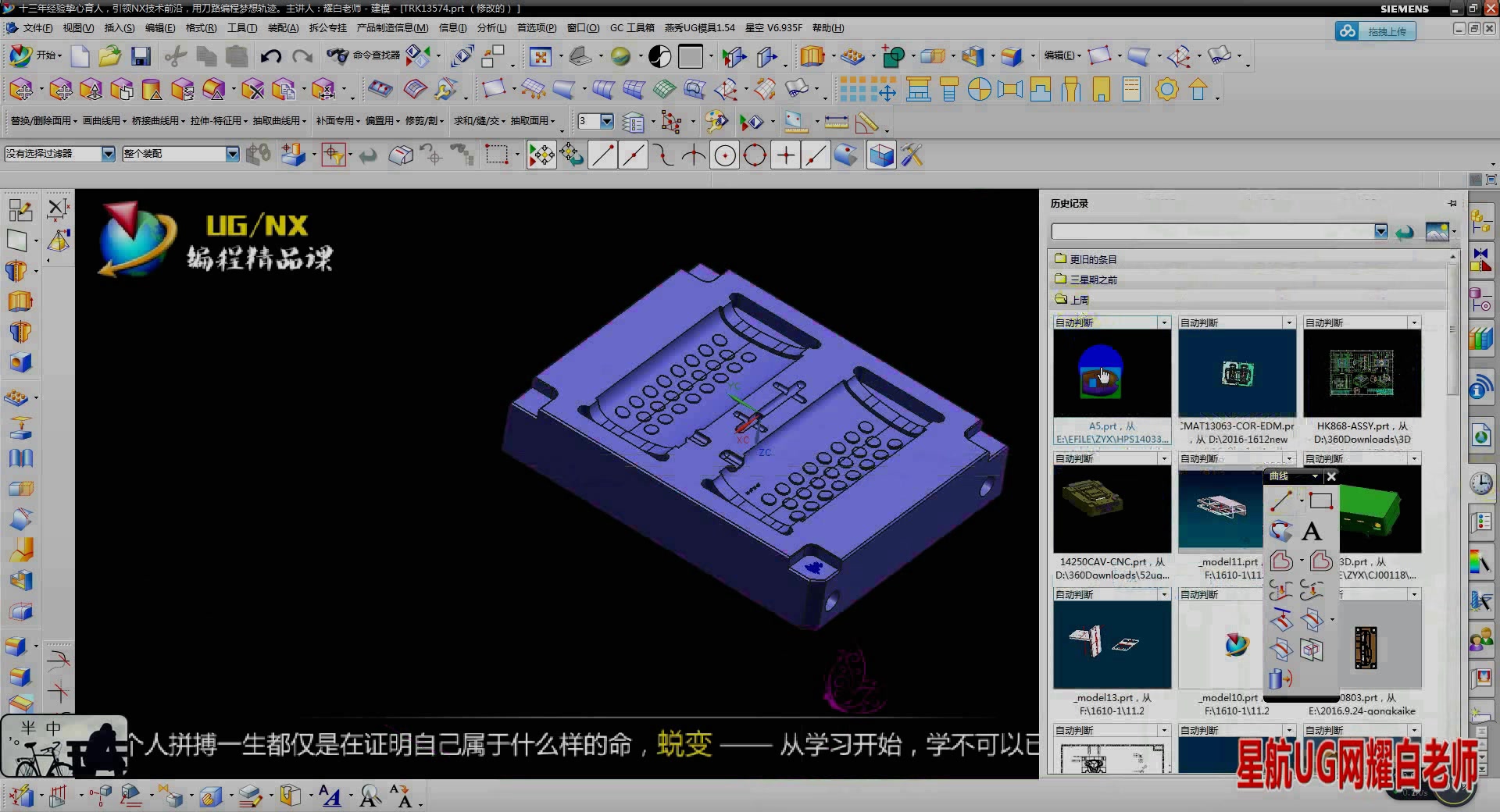The height and width of the screenshot is (812, 1500).
Task: Open the A5.prt thumbnail in history panel
Action: (1111, 375)
